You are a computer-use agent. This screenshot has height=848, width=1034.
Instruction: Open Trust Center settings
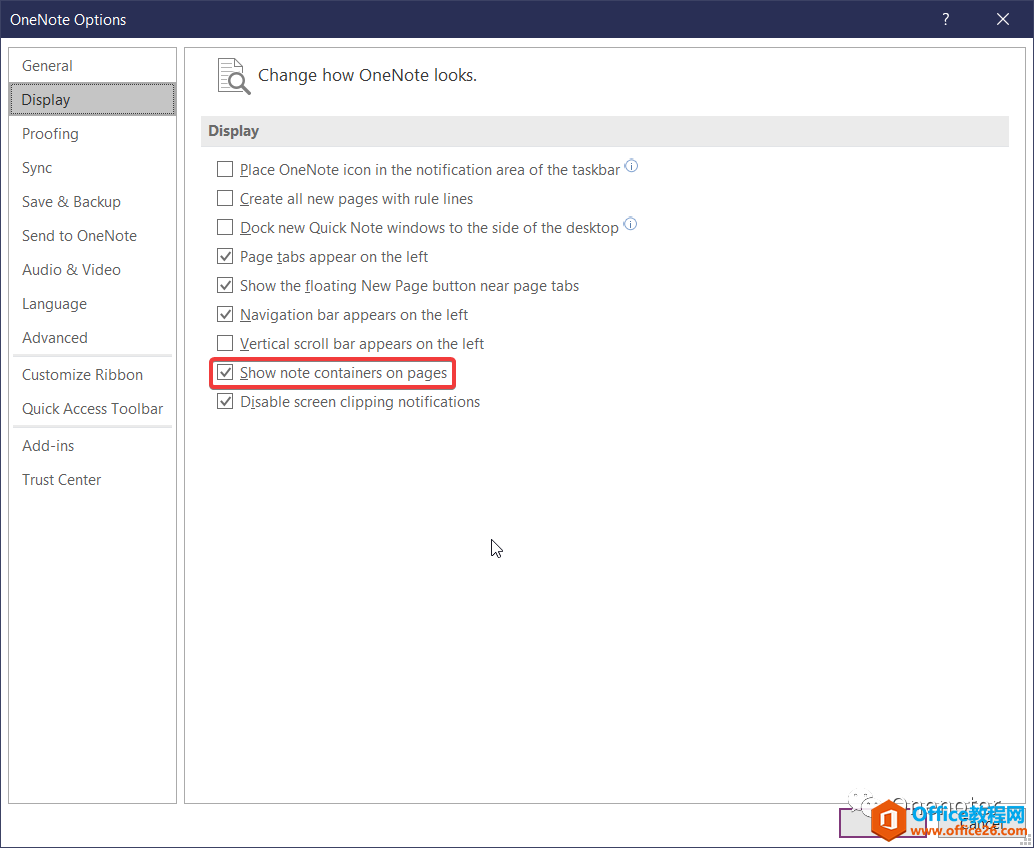[61, 479]
